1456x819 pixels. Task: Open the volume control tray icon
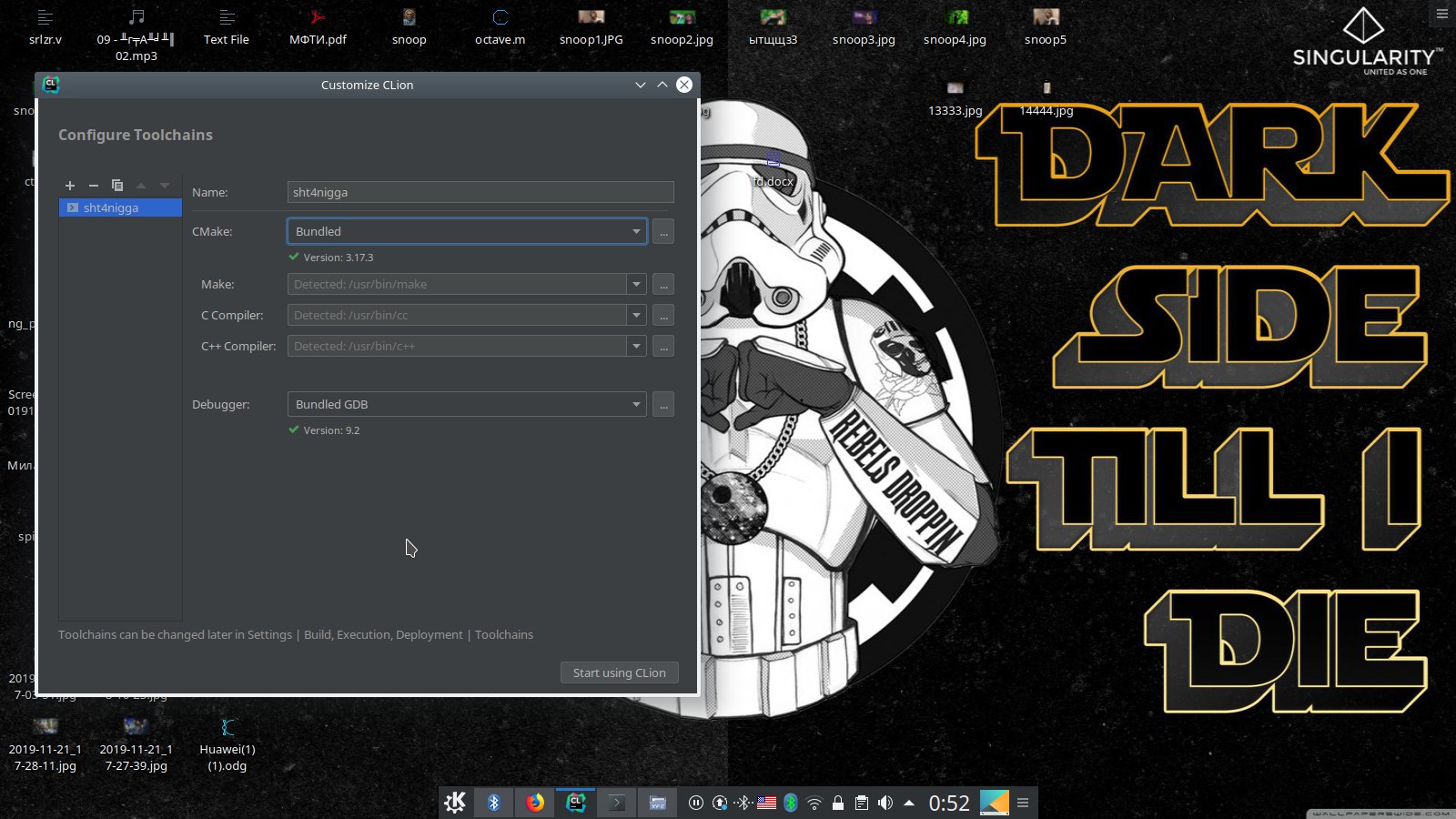pos(885,803)
